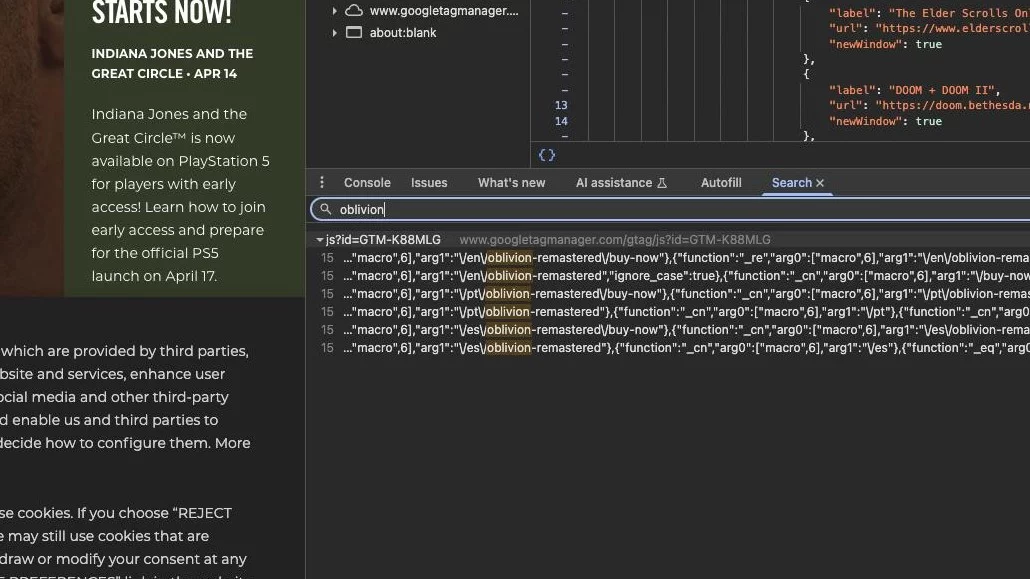The image size is (1030, 579).
Task: Click the about:blank frame icon
Action: click(x=354, y=32)
